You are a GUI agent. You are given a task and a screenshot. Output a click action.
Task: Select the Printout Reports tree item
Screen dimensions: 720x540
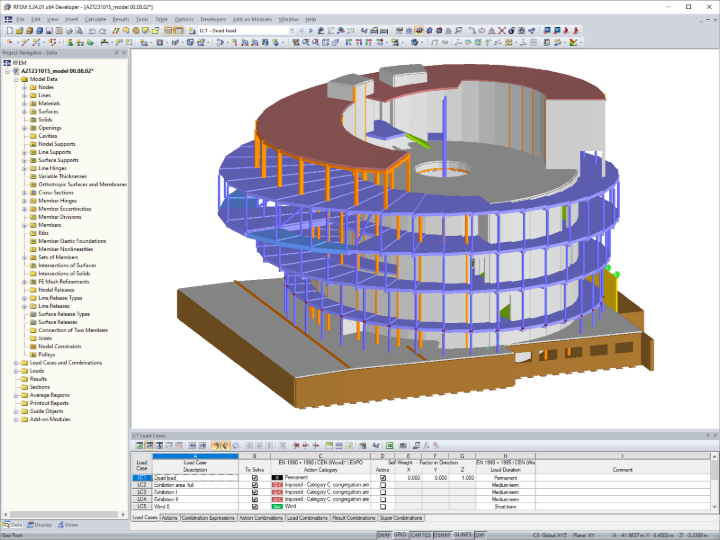49,403
